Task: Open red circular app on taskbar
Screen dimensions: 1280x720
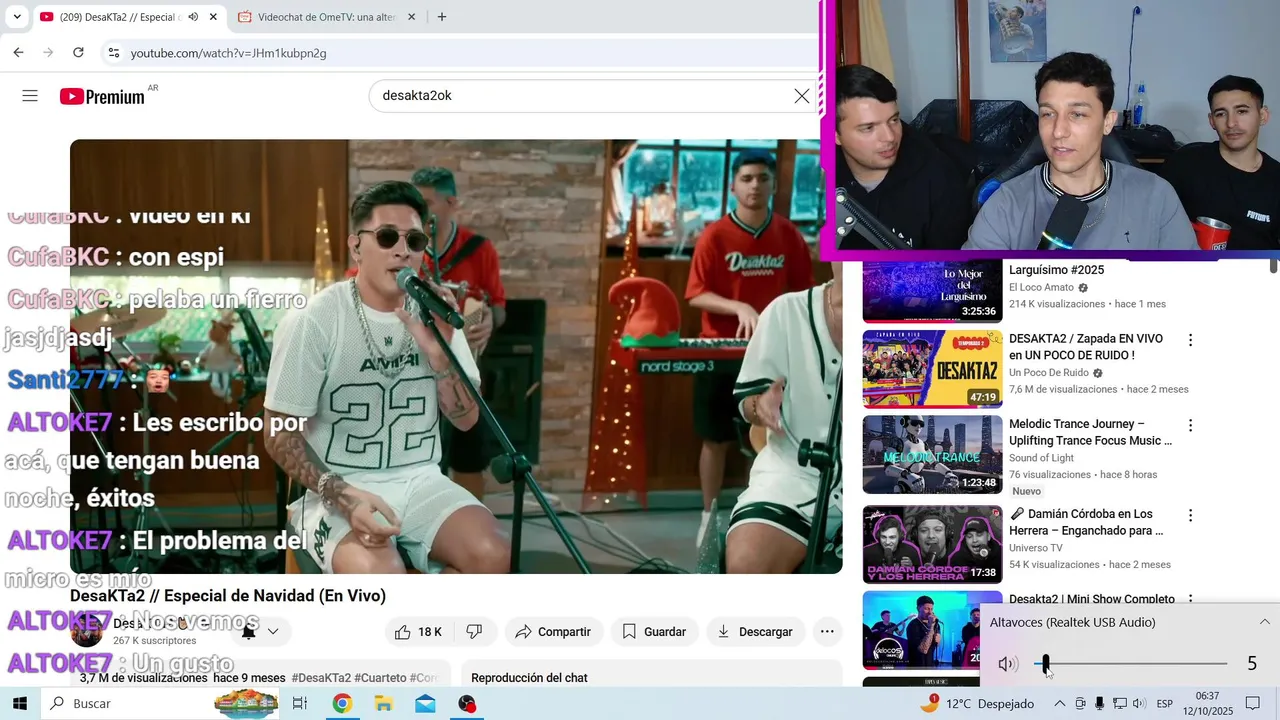Action: 467,704
